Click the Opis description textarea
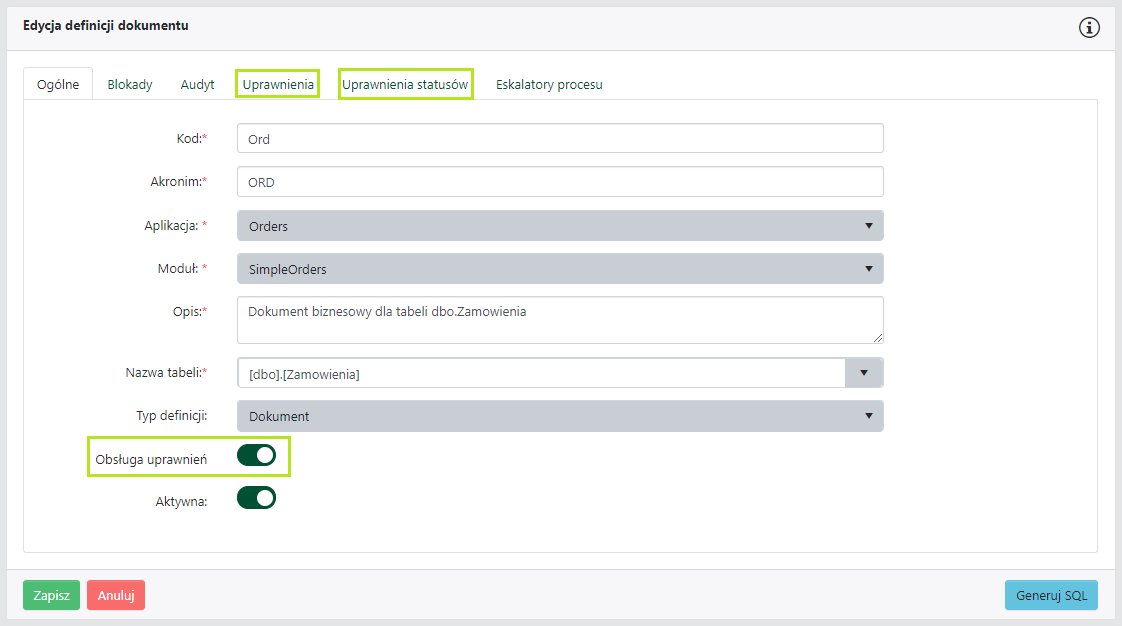This screenshot has width=1122, height=626. point(560,320)
